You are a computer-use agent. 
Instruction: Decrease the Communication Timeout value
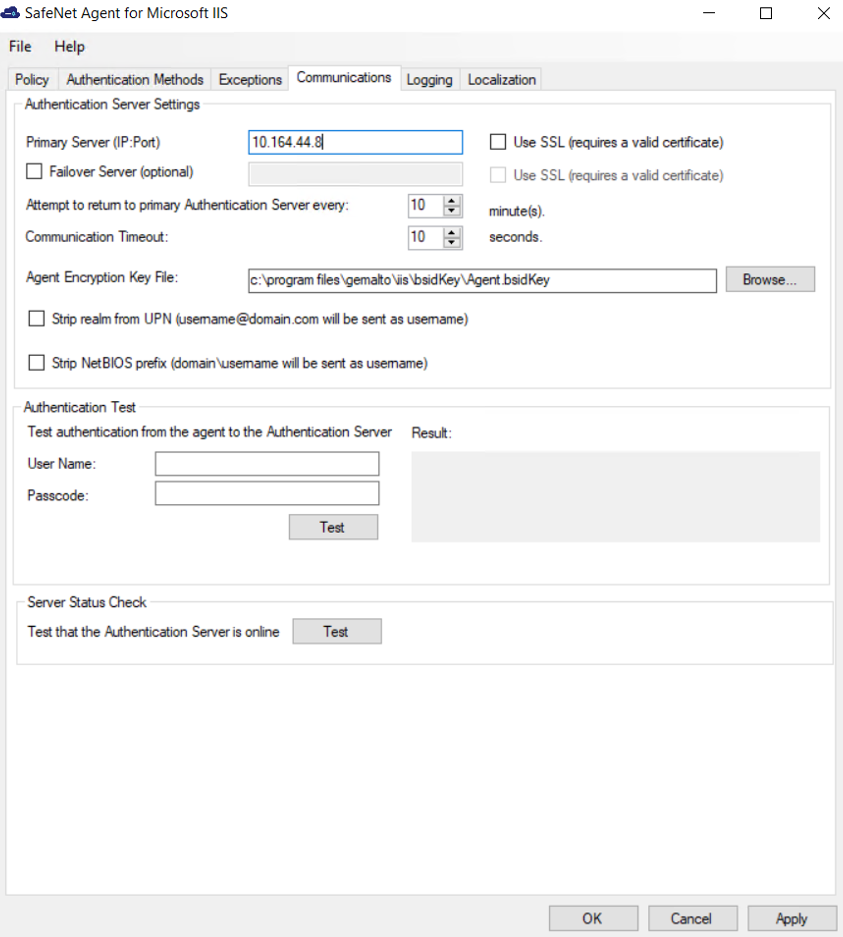tap(452, 243)
